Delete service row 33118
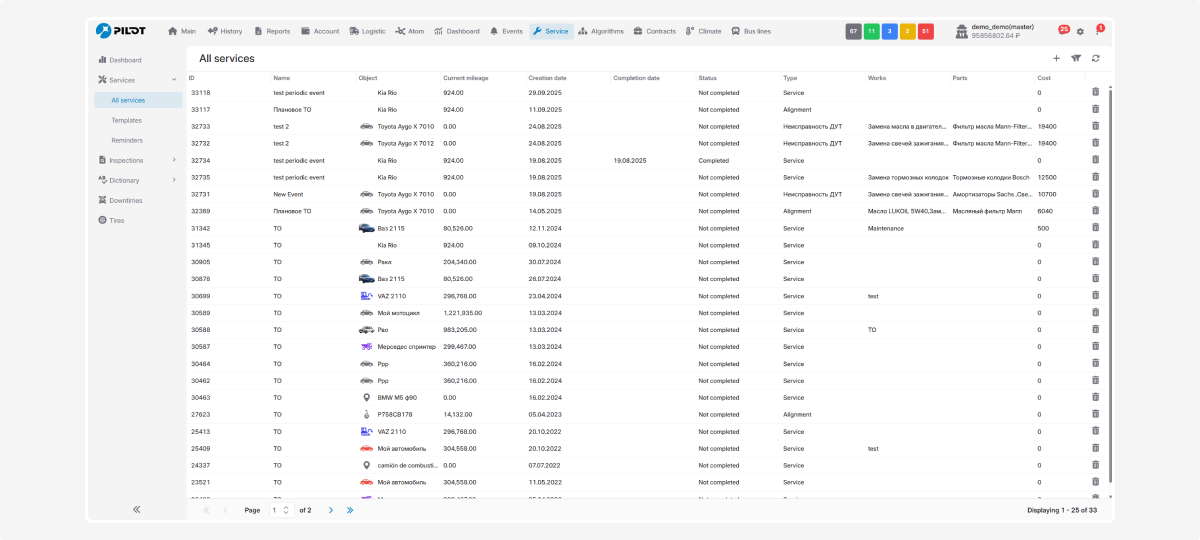This screenshot has width=1200, height=540. (1095, 92)
